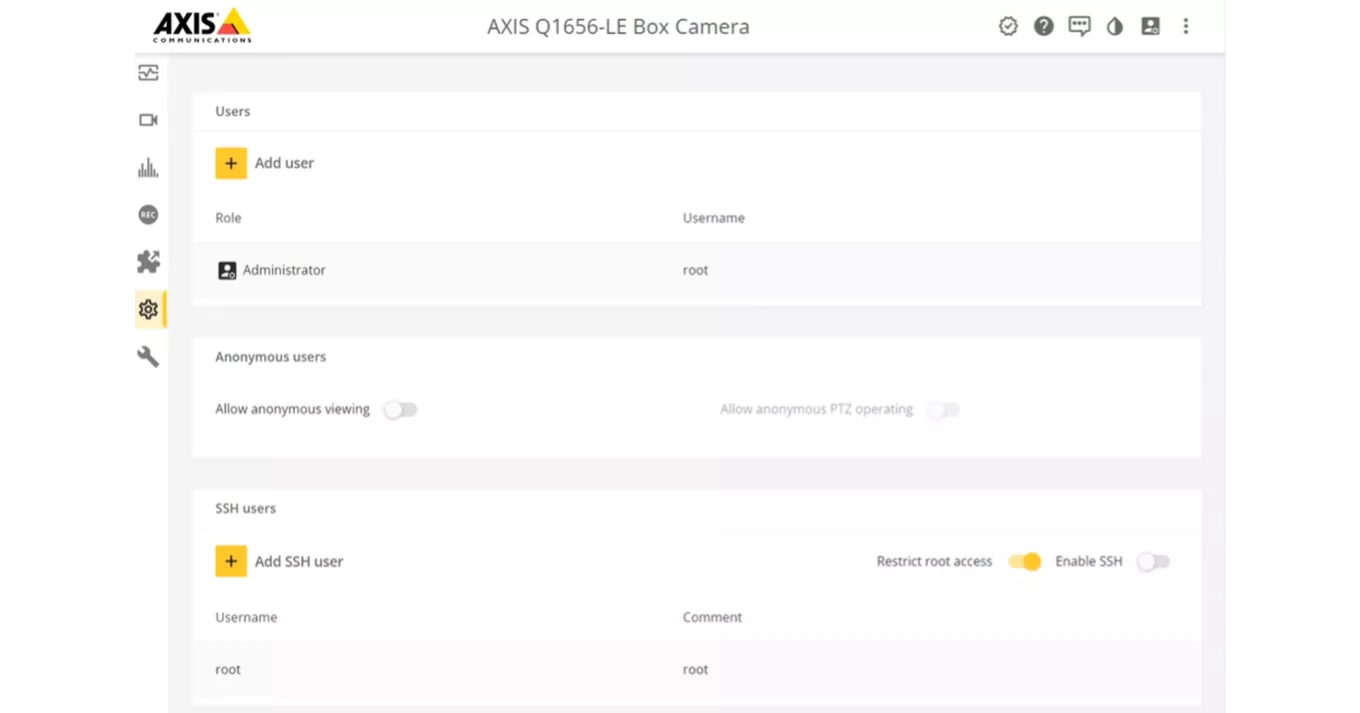This screenshot has width=1360, height=713.
Task: Open the user account icon in header
Action: 1150,26
